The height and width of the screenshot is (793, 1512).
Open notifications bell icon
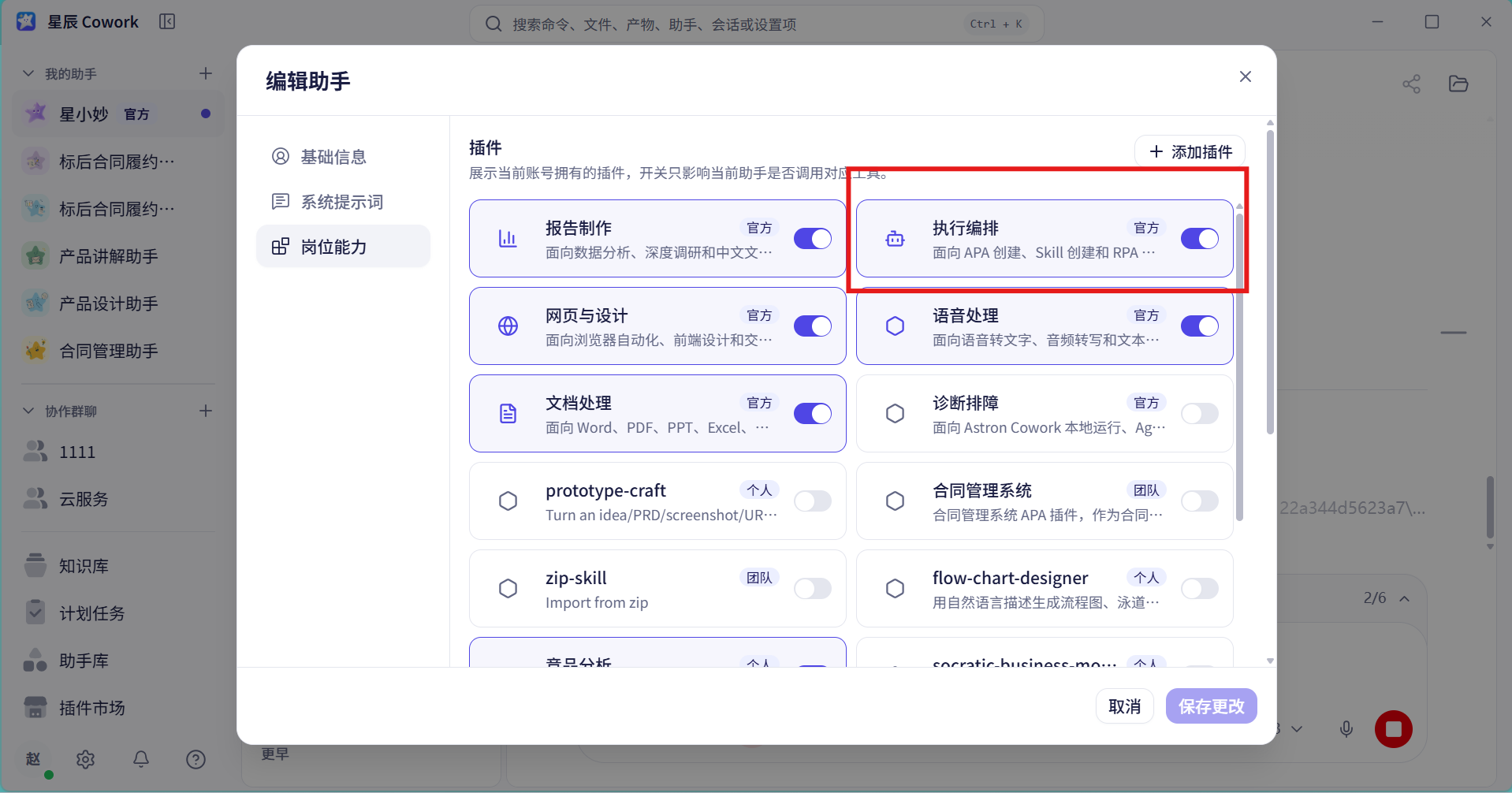[x=141, y=759]
